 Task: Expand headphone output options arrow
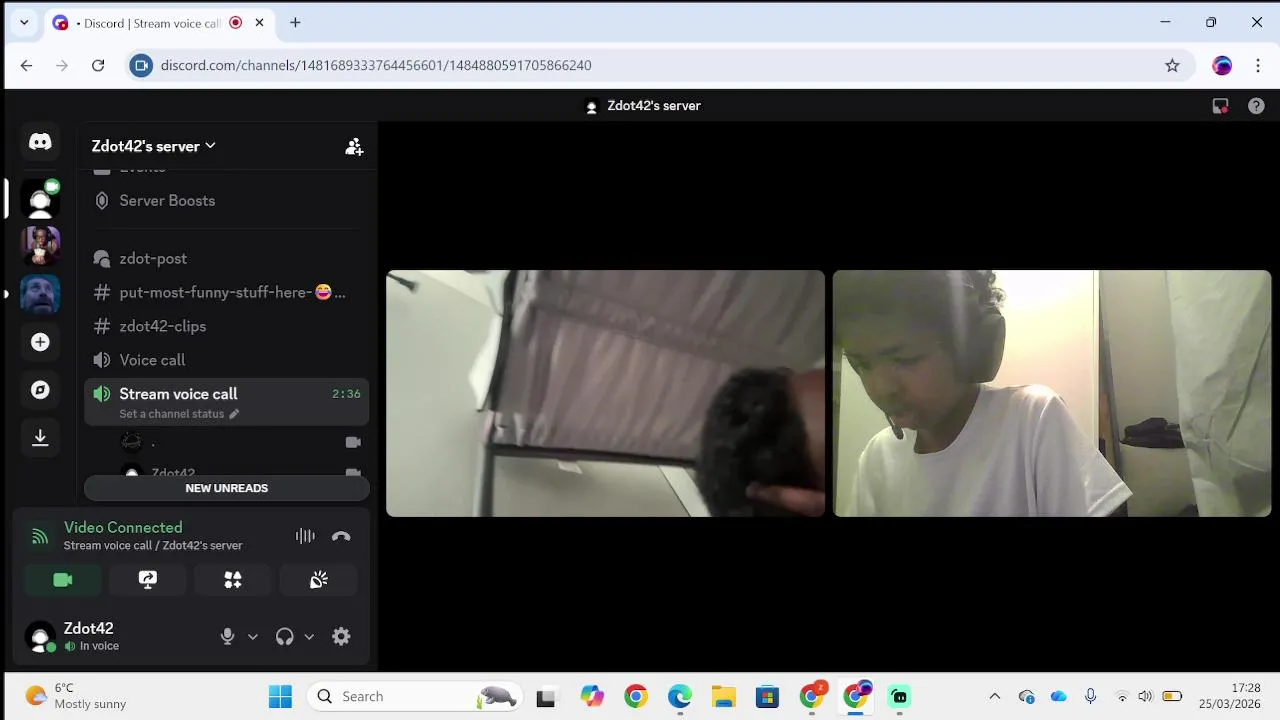pos(309,636)
